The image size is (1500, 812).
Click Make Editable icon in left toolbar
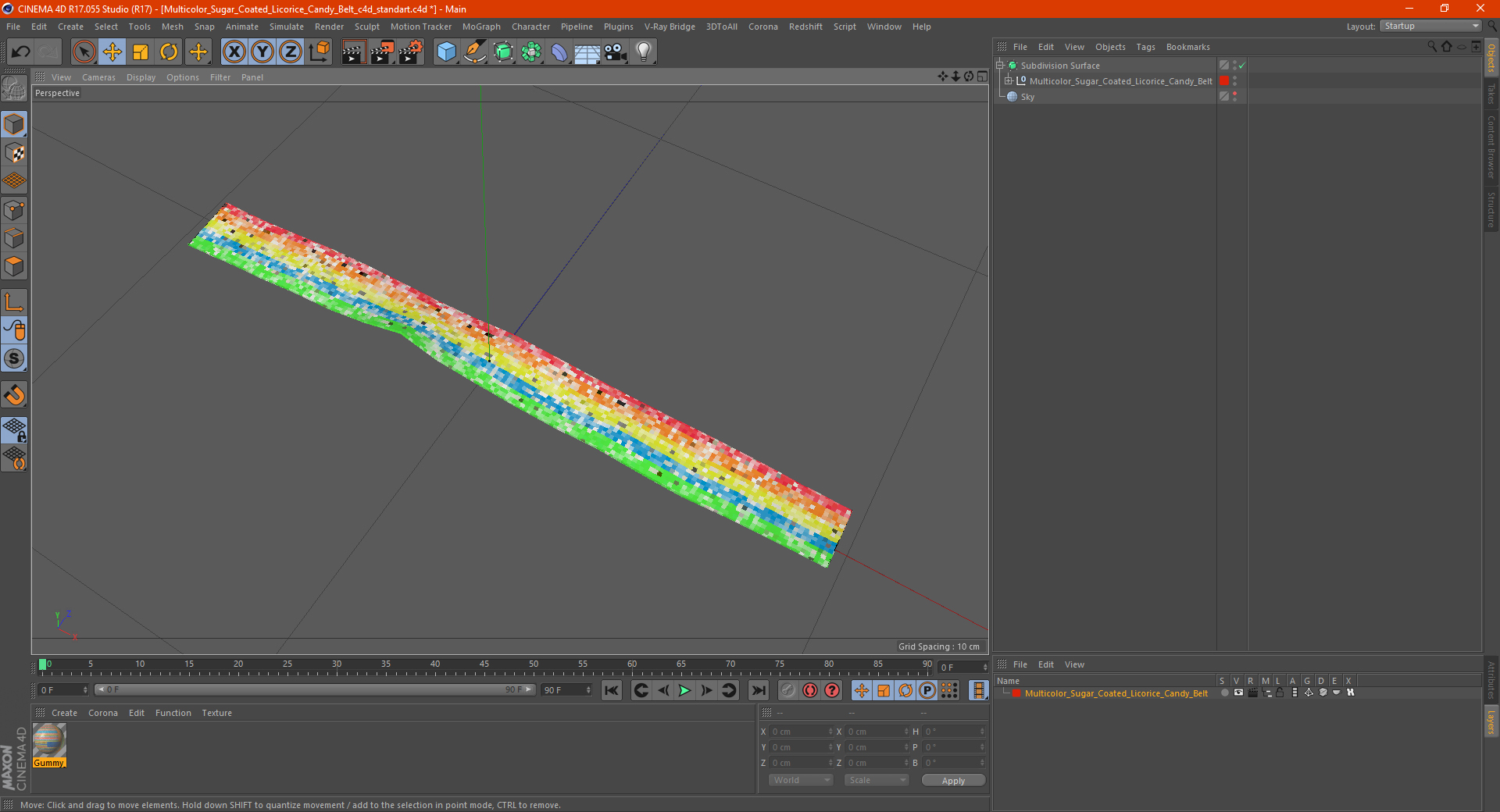pyautogui.click(x=14, y=89)
